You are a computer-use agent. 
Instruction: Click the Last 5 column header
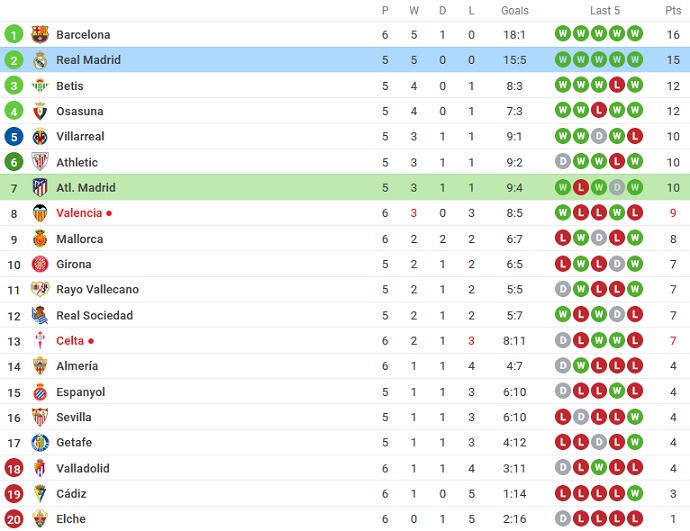pos(604,10)
